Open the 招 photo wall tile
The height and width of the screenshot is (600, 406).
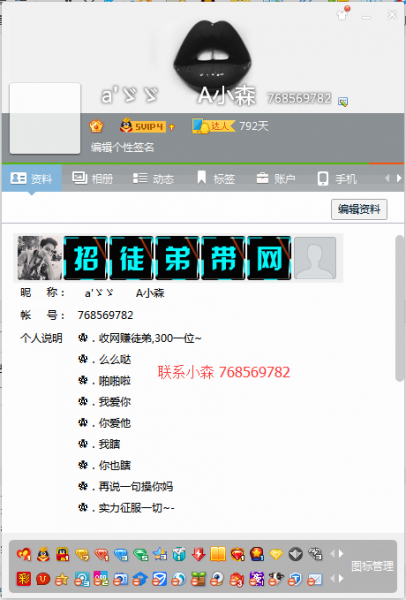point(86,258)
